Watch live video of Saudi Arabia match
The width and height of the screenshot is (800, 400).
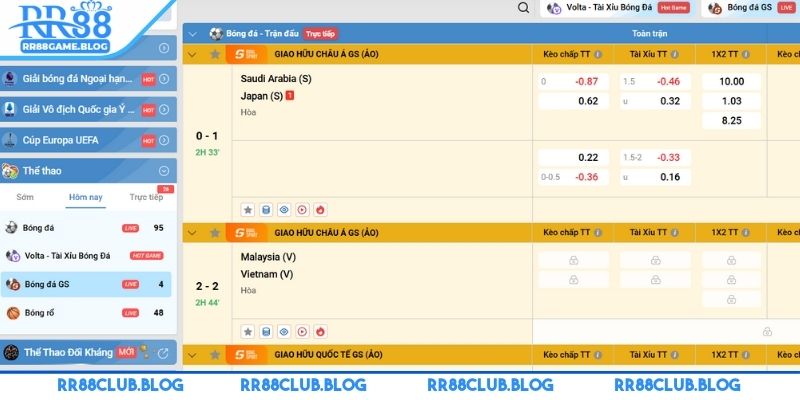(302, 210)
